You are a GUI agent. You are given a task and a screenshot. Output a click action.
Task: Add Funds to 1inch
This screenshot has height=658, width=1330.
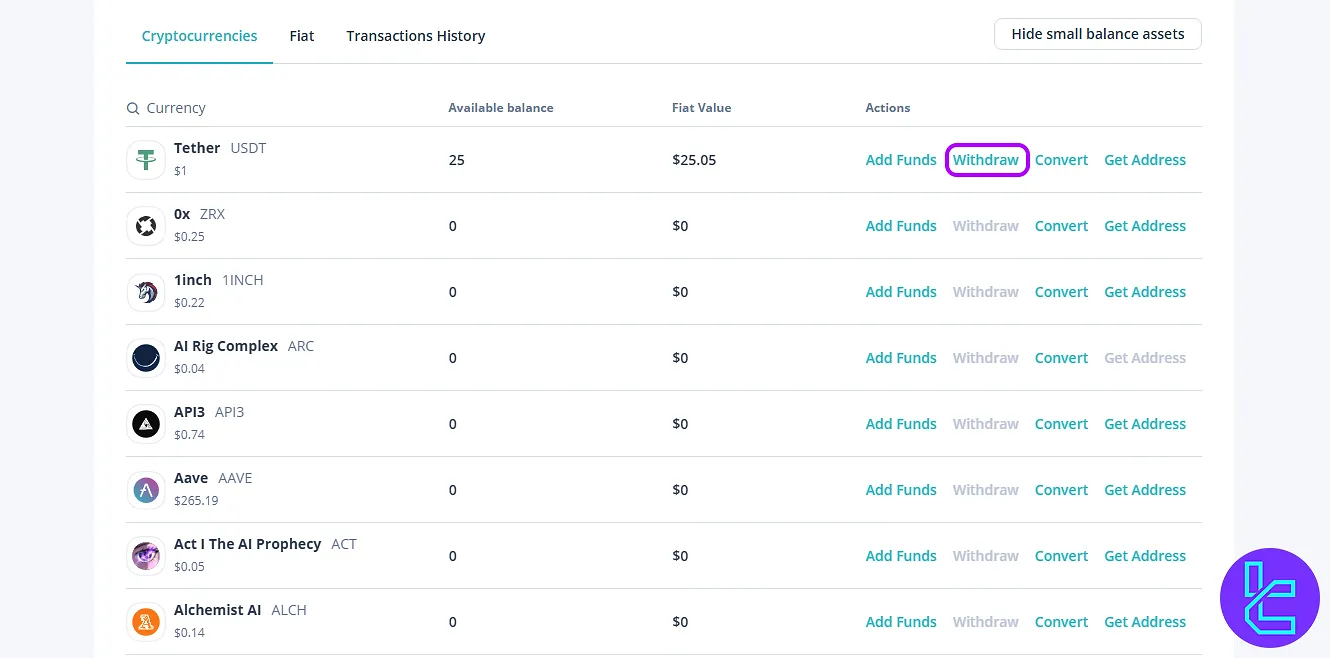point(901,292)
